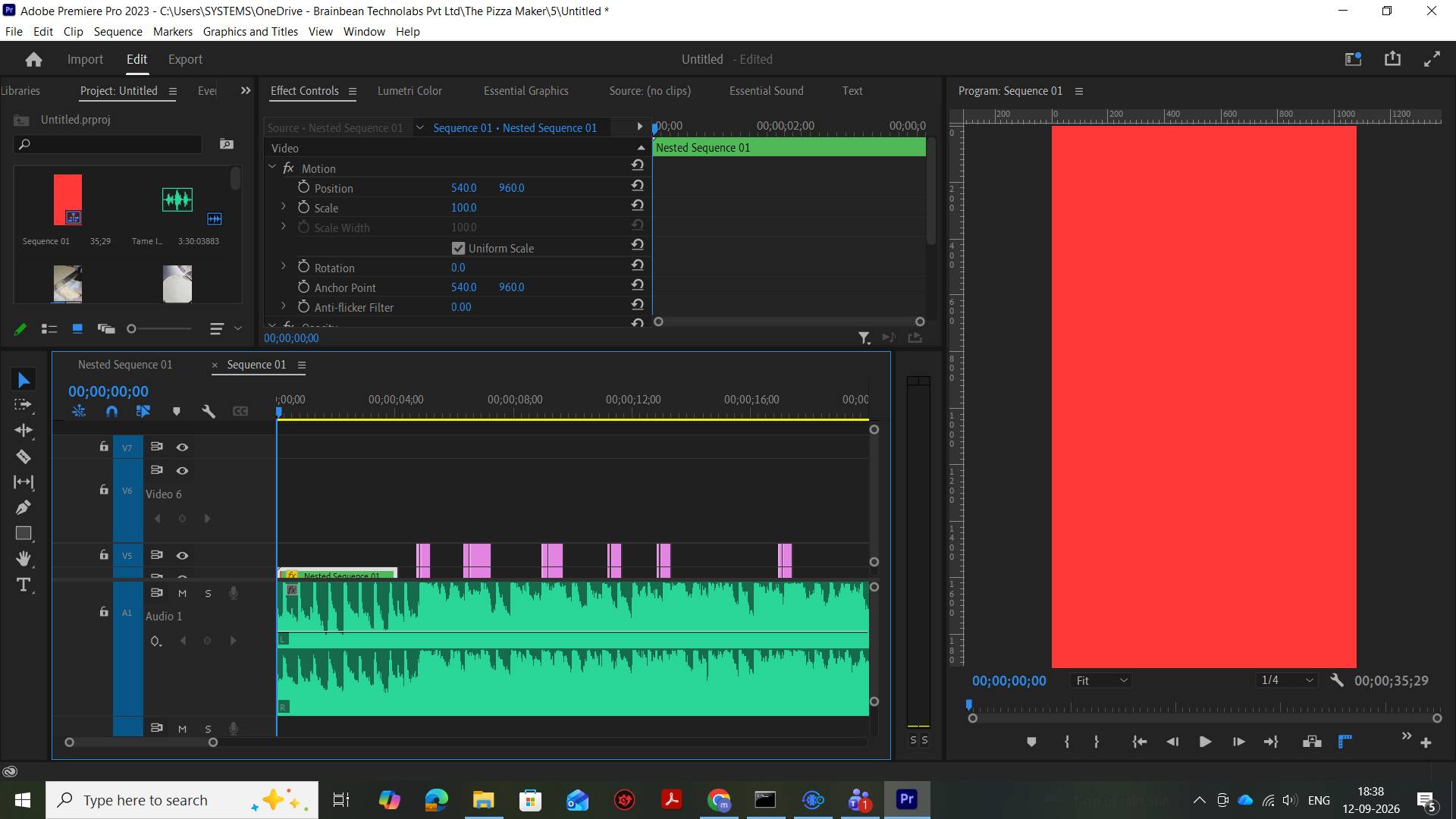Open the playback resolution 1/4 dropdown
The image size is (1456, 819).
pyautogui.click(x=1287, y=680)
